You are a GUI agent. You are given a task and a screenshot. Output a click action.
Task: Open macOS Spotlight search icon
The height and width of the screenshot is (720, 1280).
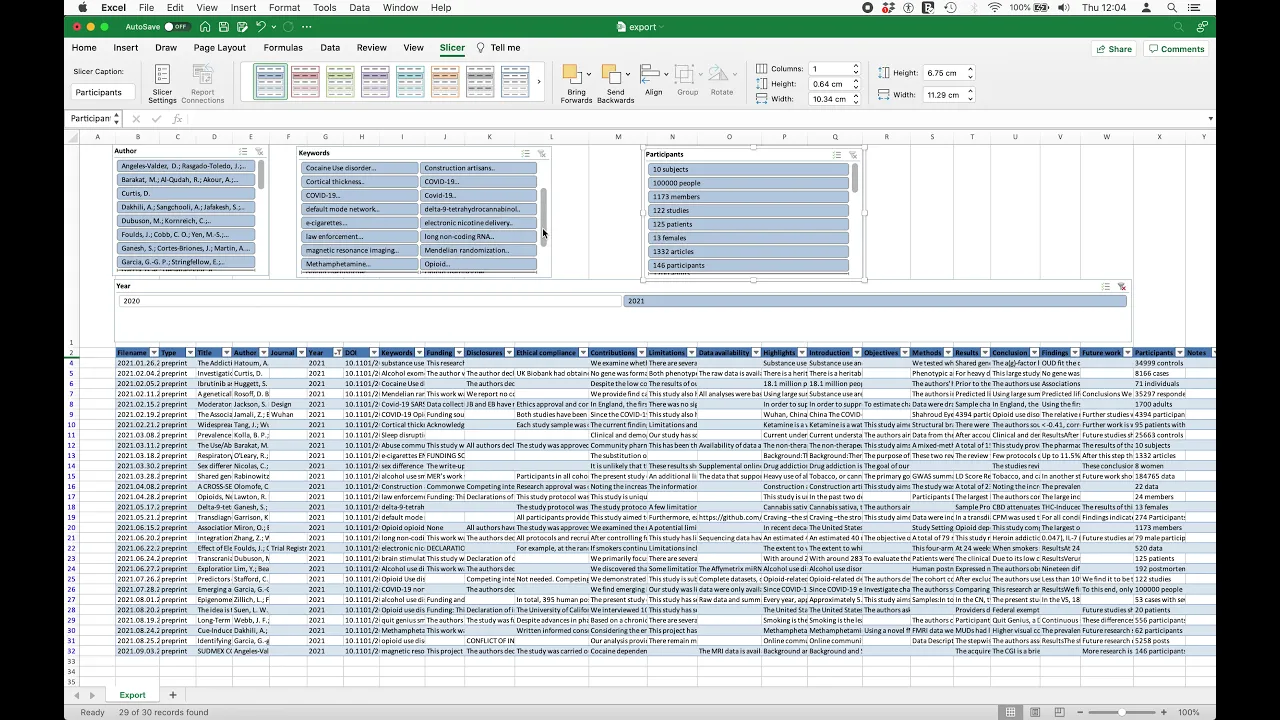pyautogui.click(x=1171, y=8)
